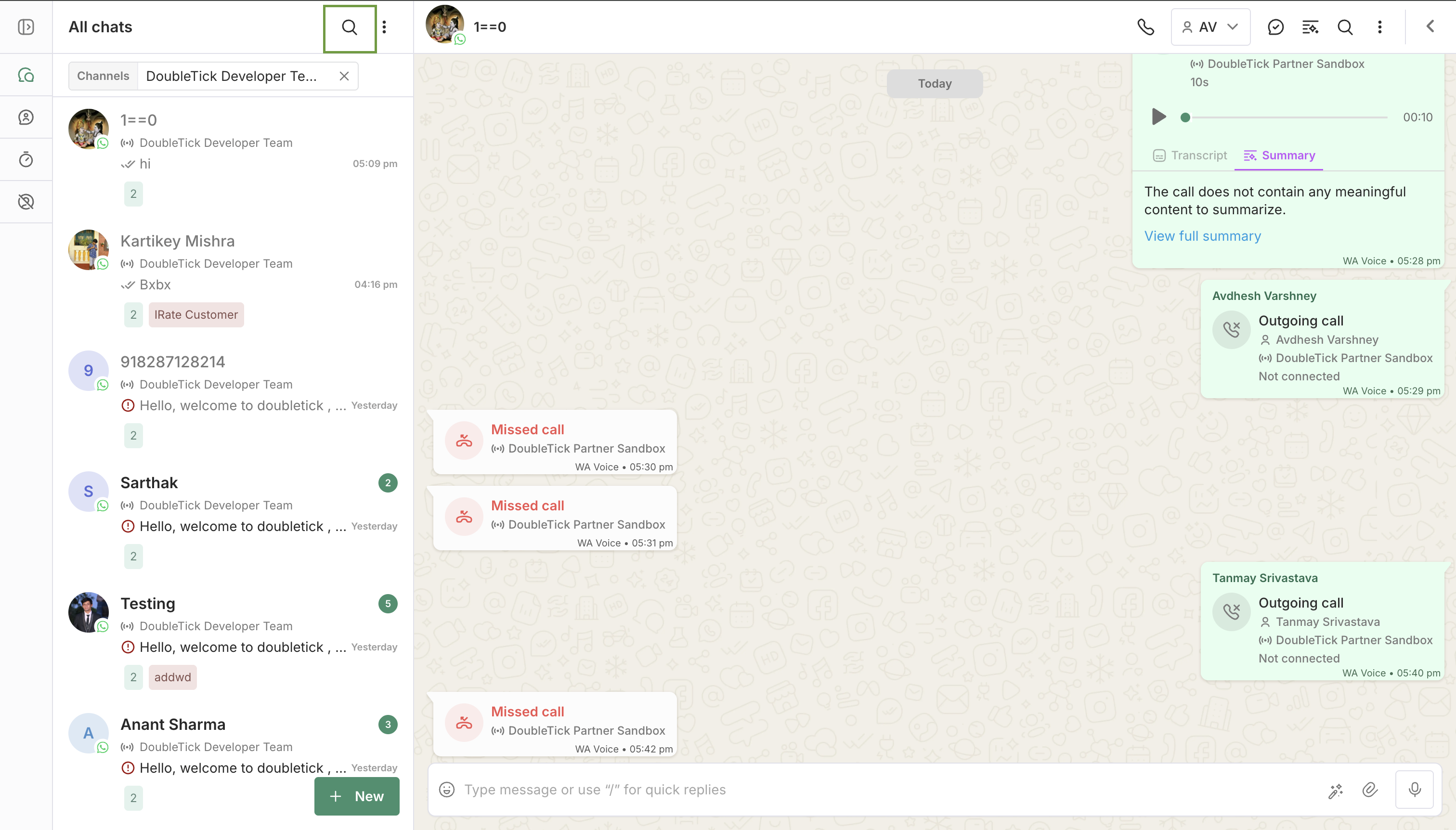Open the contacts sidebar icon

[x=26, y=117]
